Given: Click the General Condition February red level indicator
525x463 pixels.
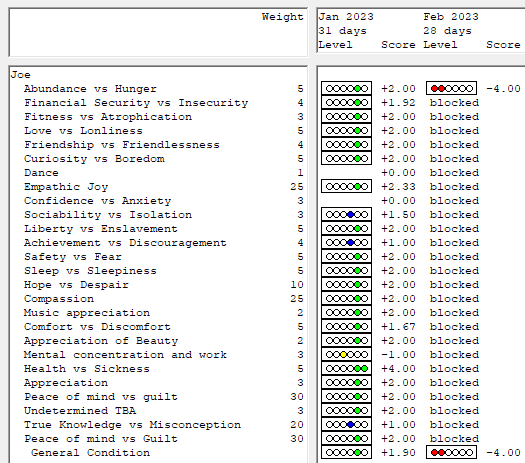Looking at the screenshot, I should [451, 453].
